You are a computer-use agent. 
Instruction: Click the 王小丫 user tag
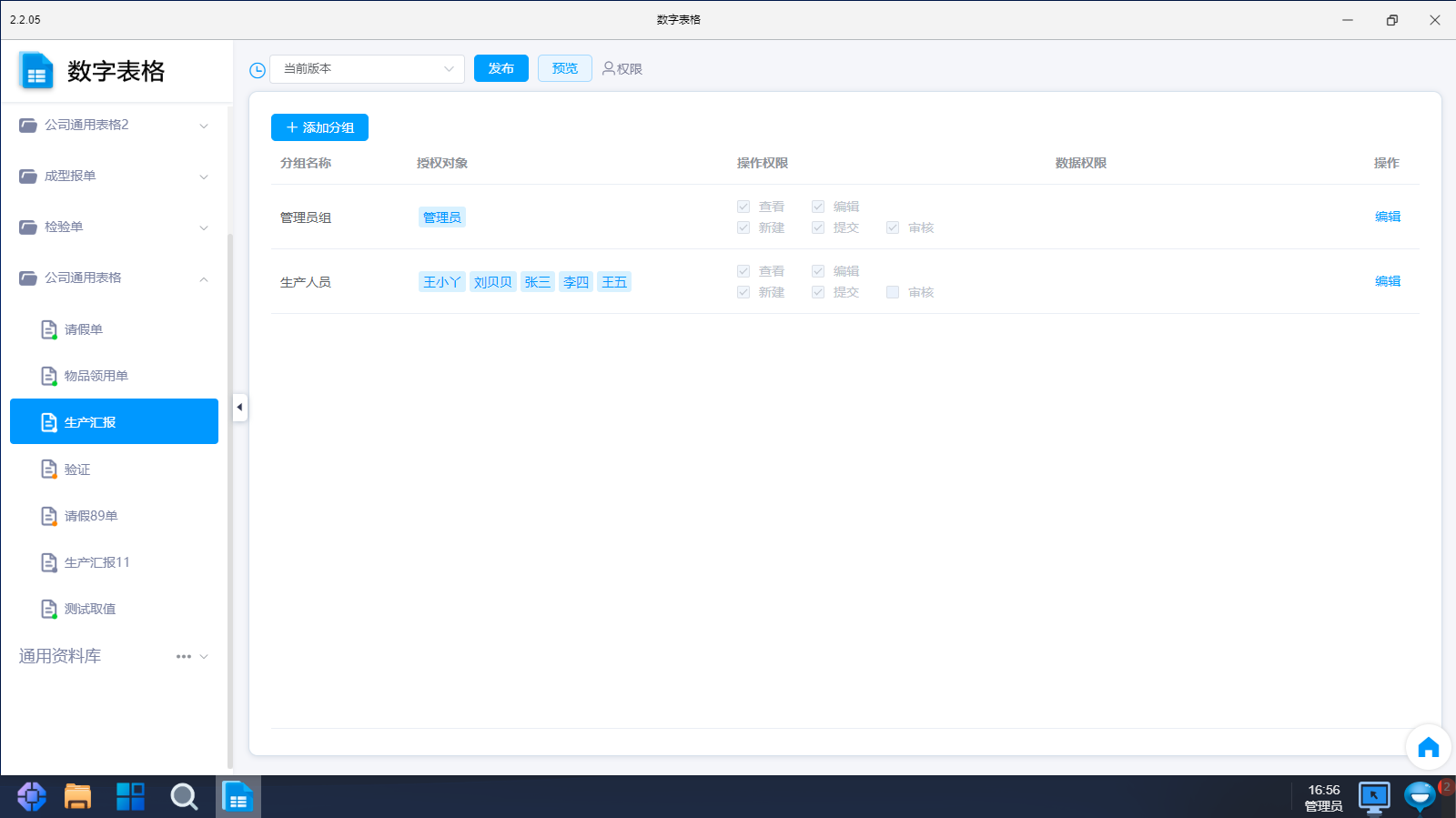click(442, 282)
